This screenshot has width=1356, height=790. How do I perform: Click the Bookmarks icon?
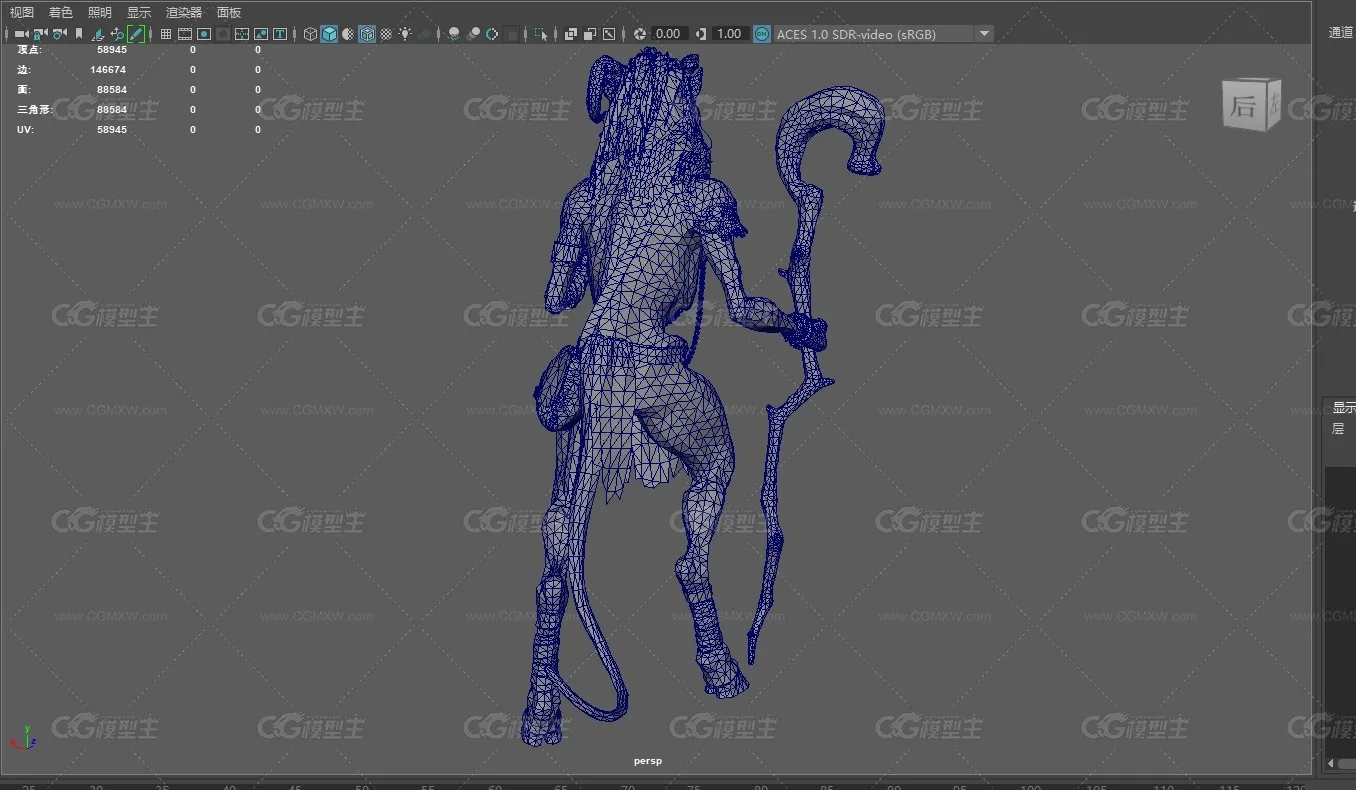pyautogui.click(x=79, y=34)
